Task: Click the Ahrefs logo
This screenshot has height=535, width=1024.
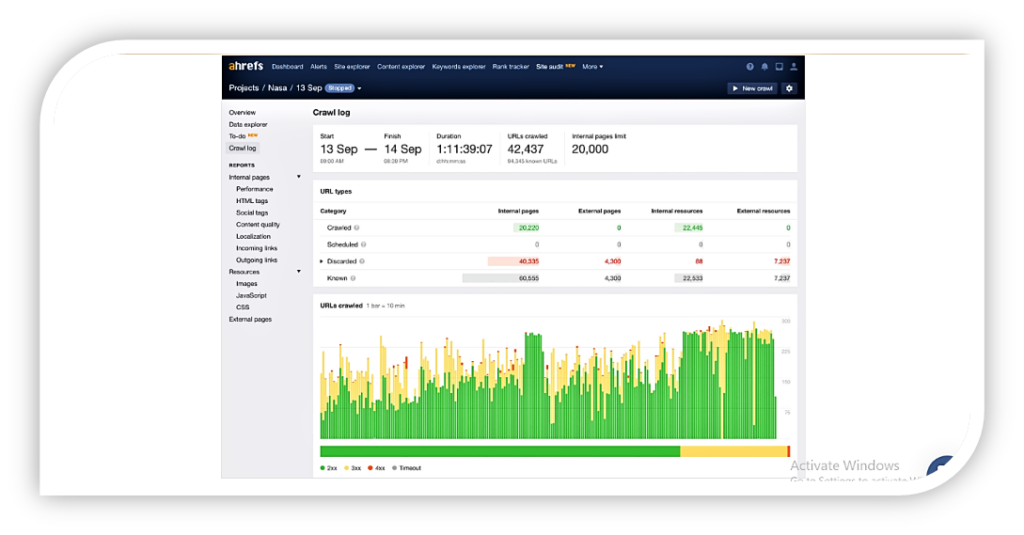Action: coord(245,67)
